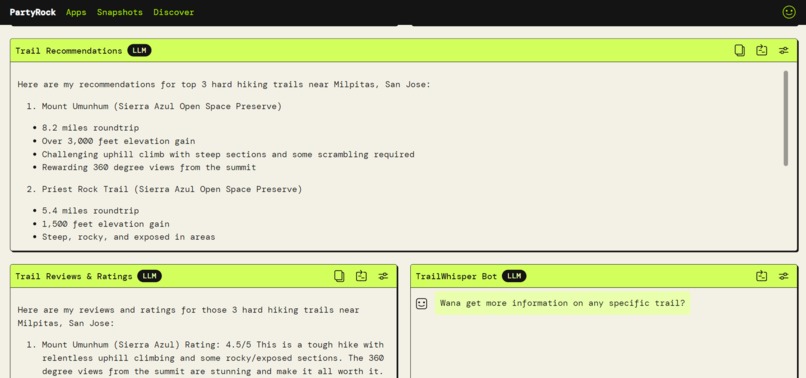Click the LLM badge on Trail Reviews & Ratings
The image size is (806, 378).
coord(150,276)
